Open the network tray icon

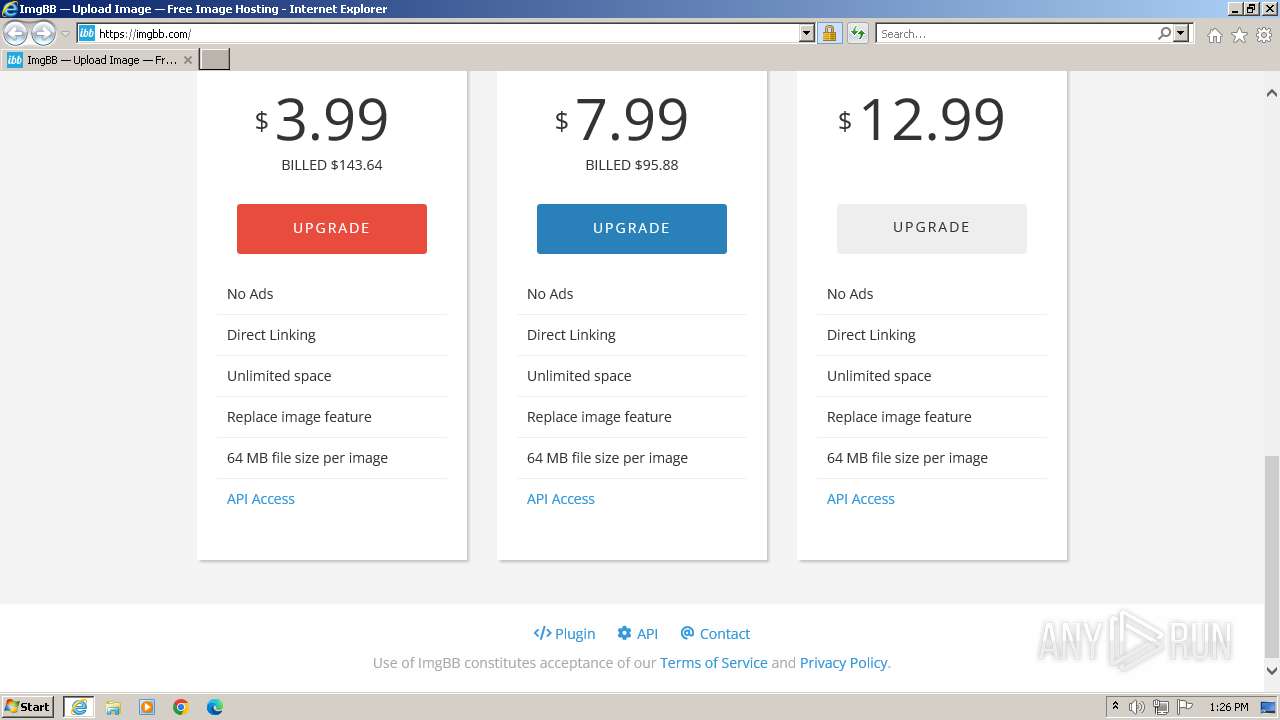1160,707
